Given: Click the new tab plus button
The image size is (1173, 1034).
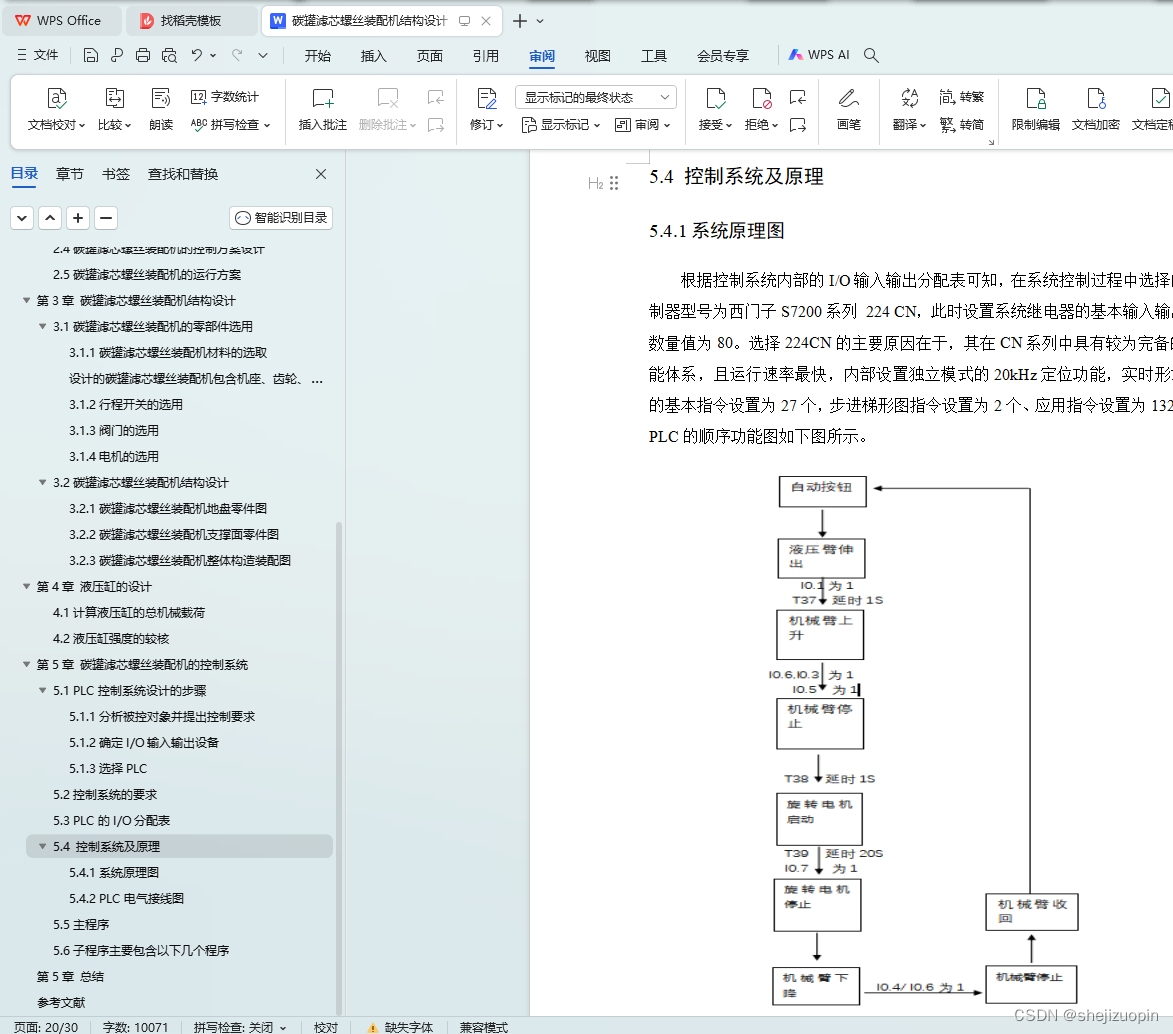Looking at the screenshot, I should 520,21.
